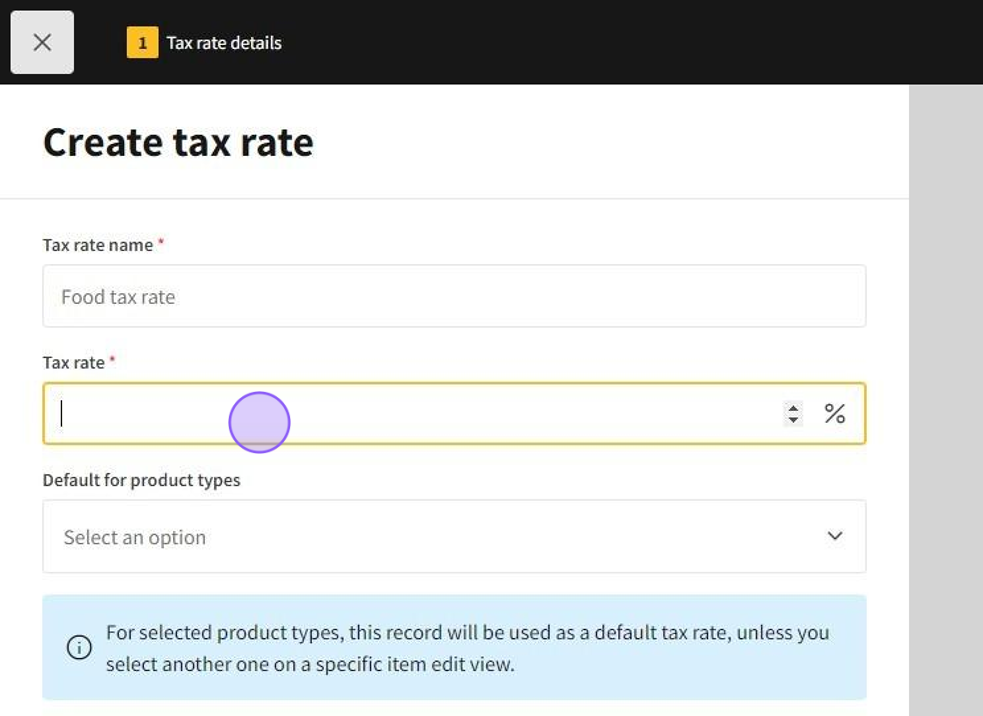
Task: Decrease tax rate with the down arrow
Action: point(793,420)
